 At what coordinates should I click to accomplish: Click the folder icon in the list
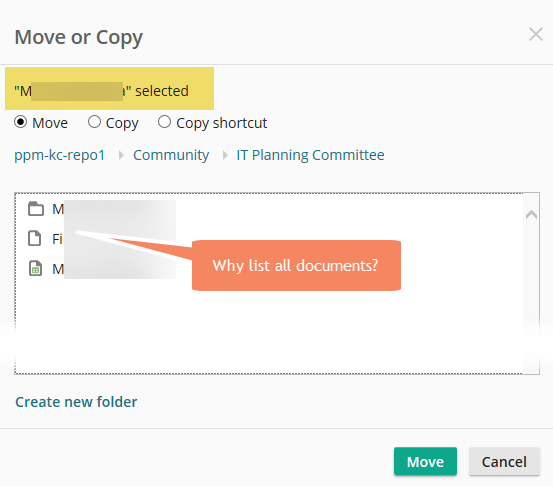(36, 208)
